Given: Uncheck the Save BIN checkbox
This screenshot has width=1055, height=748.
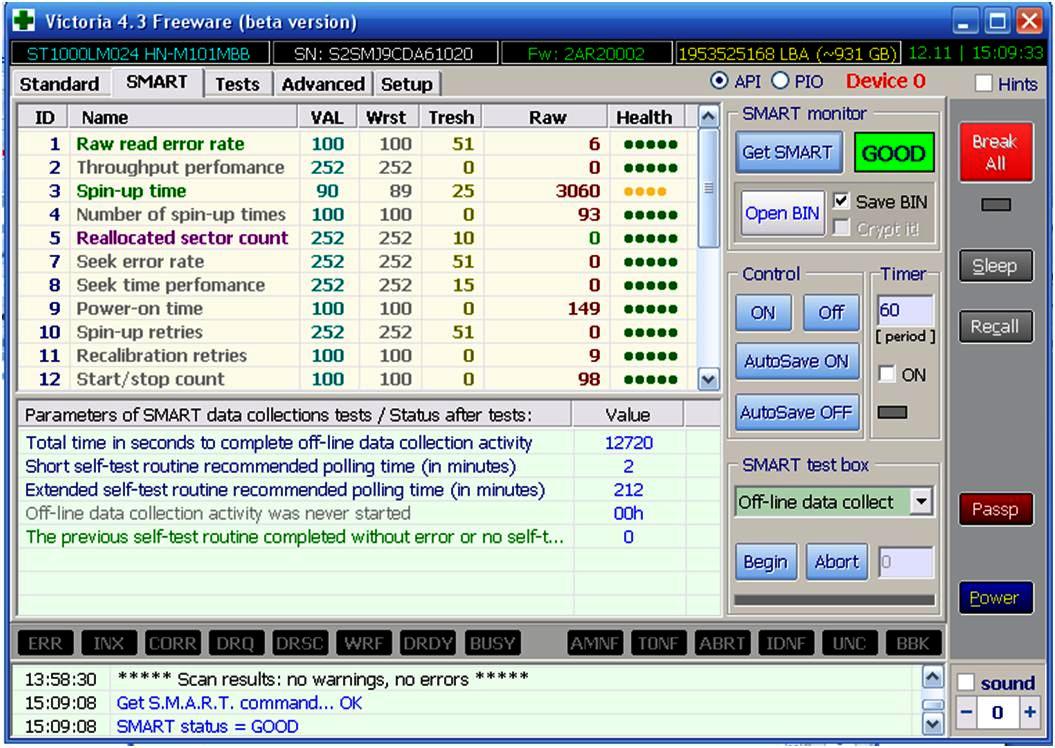Looking at the screenshot, I should pos(841,200).
